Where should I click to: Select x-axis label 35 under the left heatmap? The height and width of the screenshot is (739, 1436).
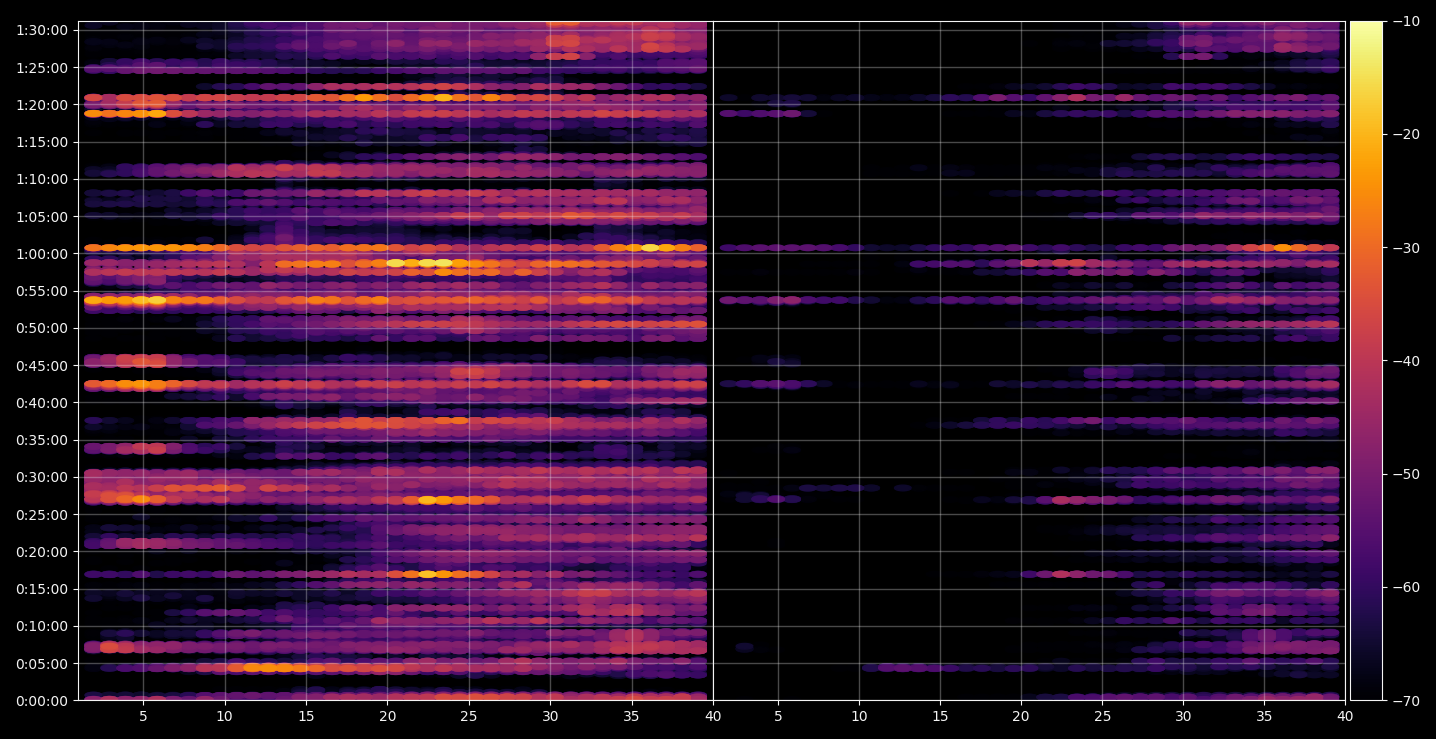click(631, 717)
